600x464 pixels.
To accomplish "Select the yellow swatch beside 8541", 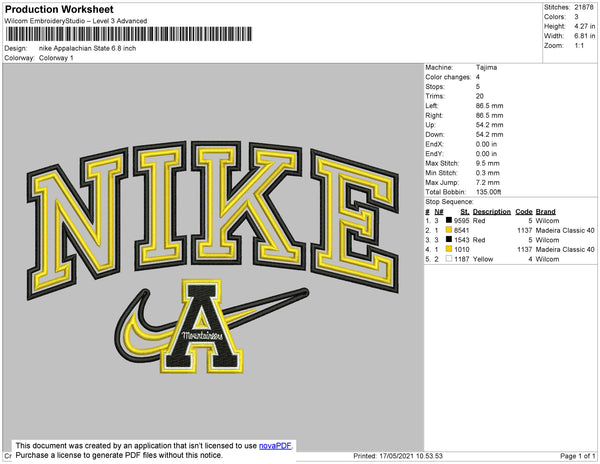I will [x=450, y=231].
